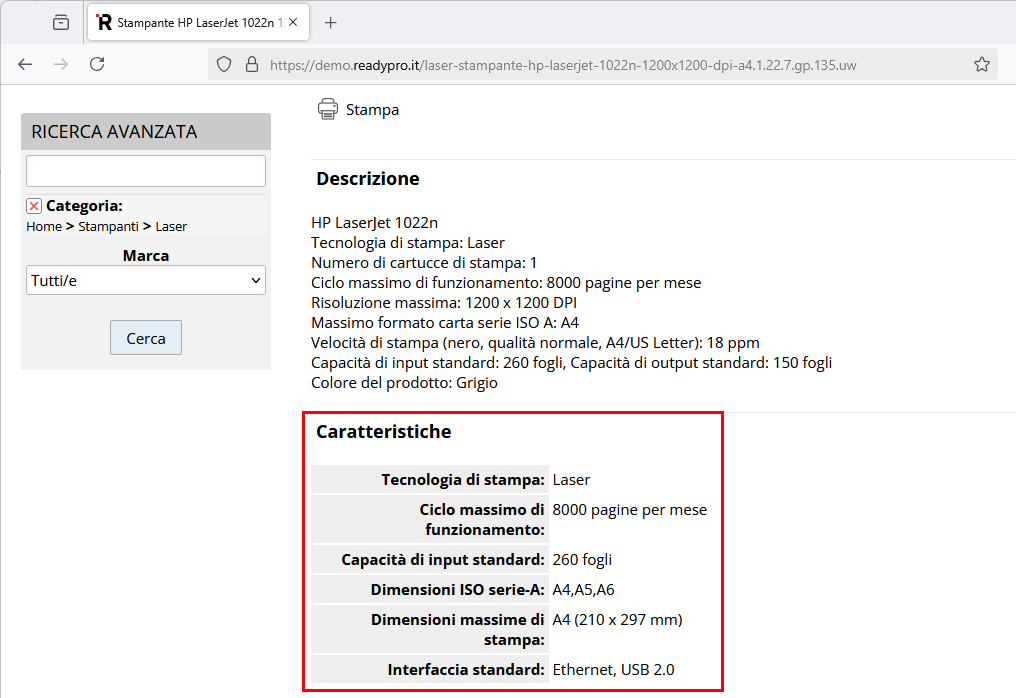The image size is (1016, 698).
Task: Click the 'Tecnologia di stampa:' table label
Action: 463,480
